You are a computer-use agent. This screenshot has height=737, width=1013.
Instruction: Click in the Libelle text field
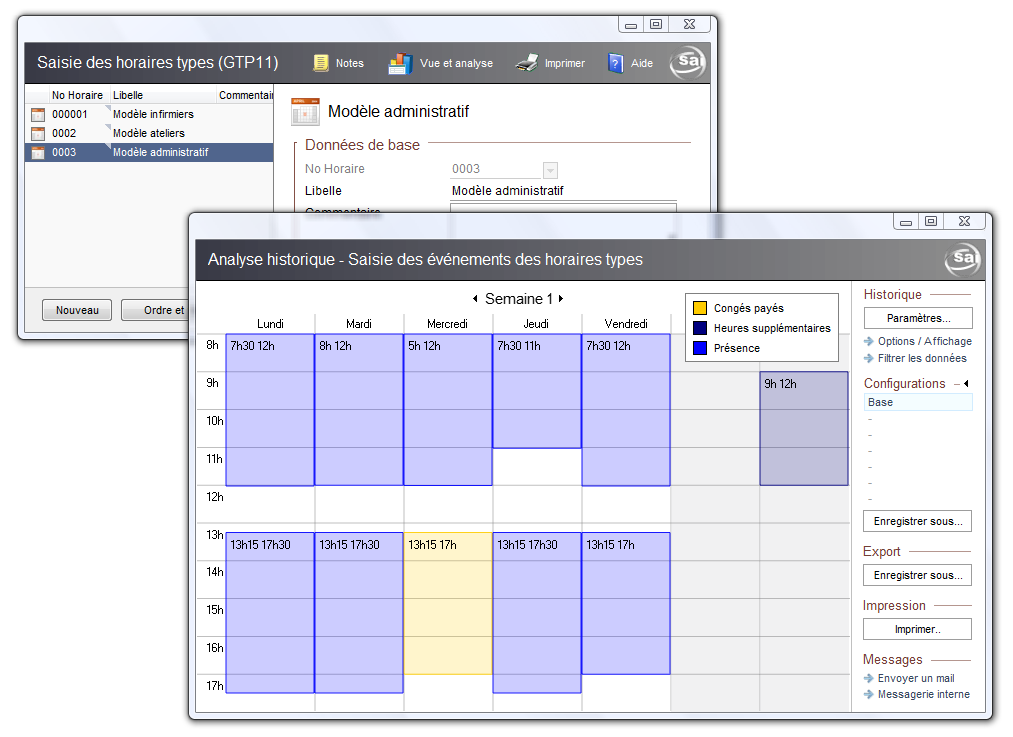click(x=563, y=191)
